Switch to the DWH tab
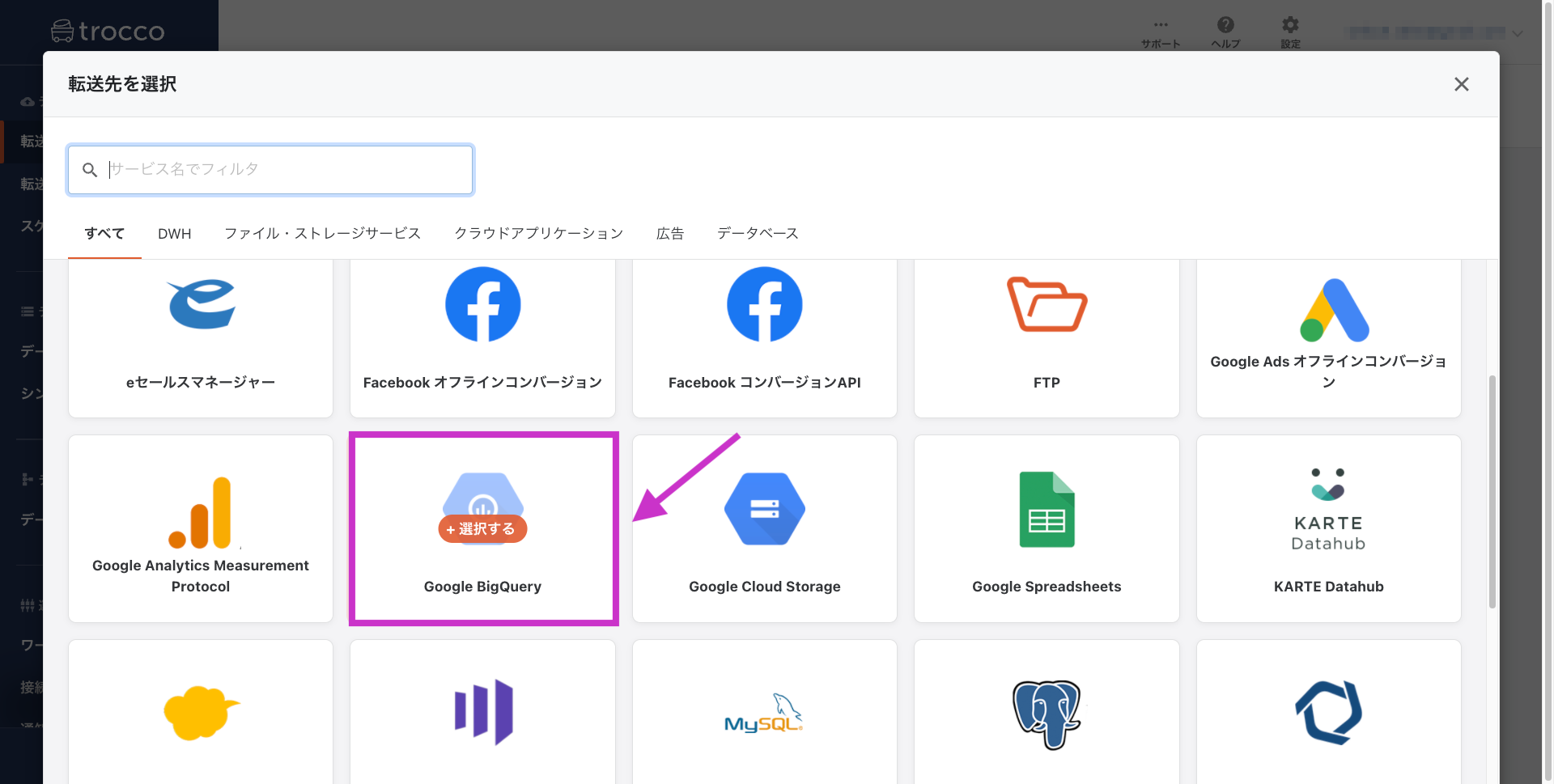This screenshot has height=784, width=1554. (x=175, y=234)
